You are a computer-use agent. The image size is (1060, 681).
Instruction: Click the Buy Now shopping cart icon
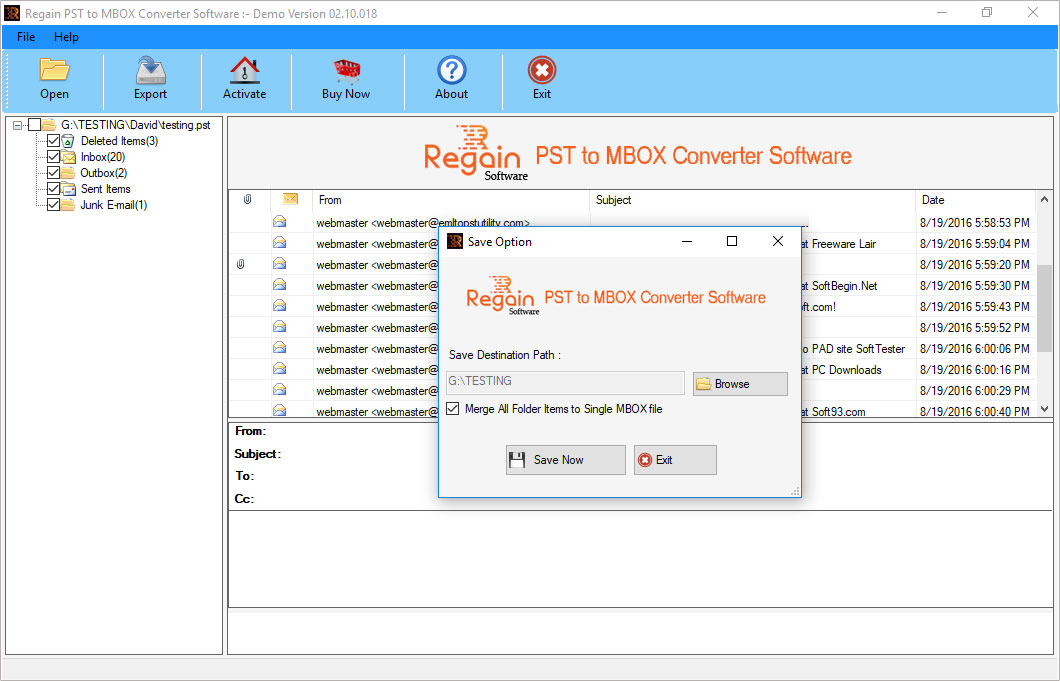tap(346, 70)
